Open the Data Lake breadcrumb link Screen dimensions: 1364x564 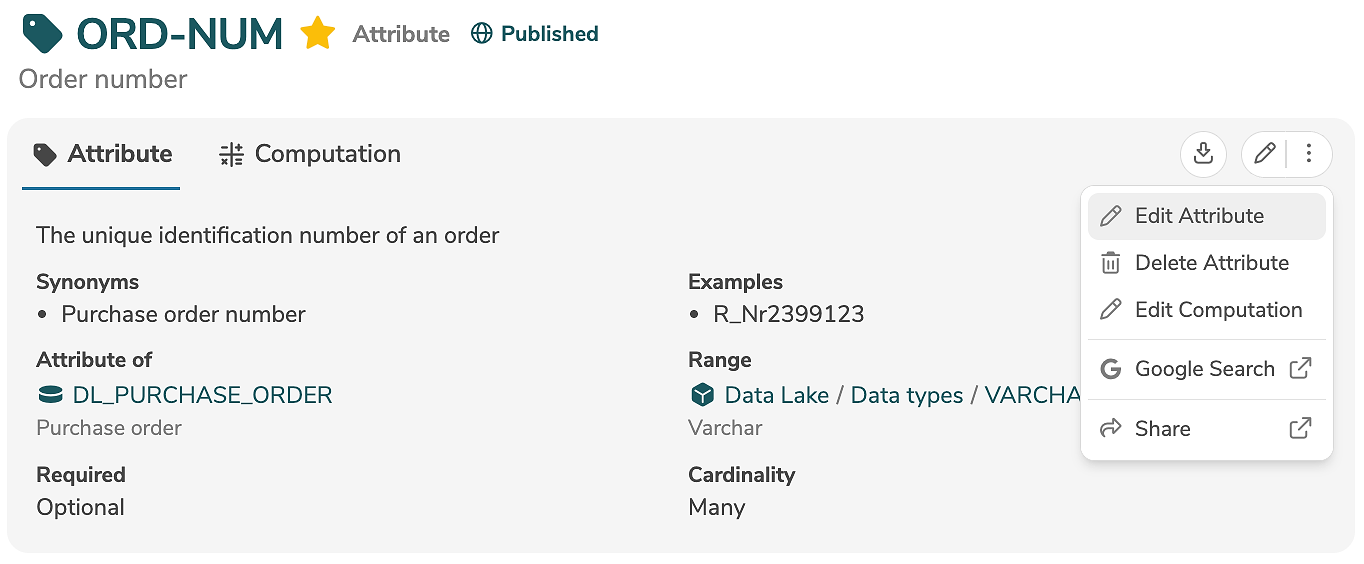tap(776, 395)
